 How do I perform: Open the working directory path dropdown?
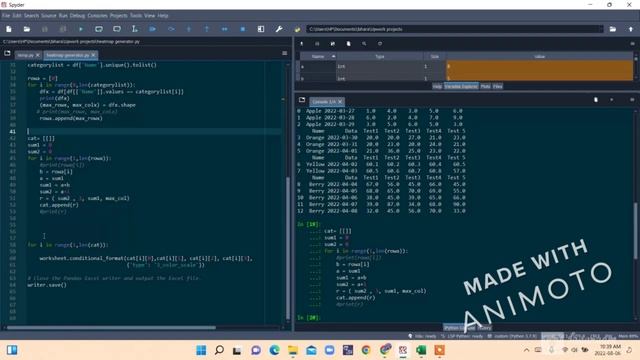600,29
